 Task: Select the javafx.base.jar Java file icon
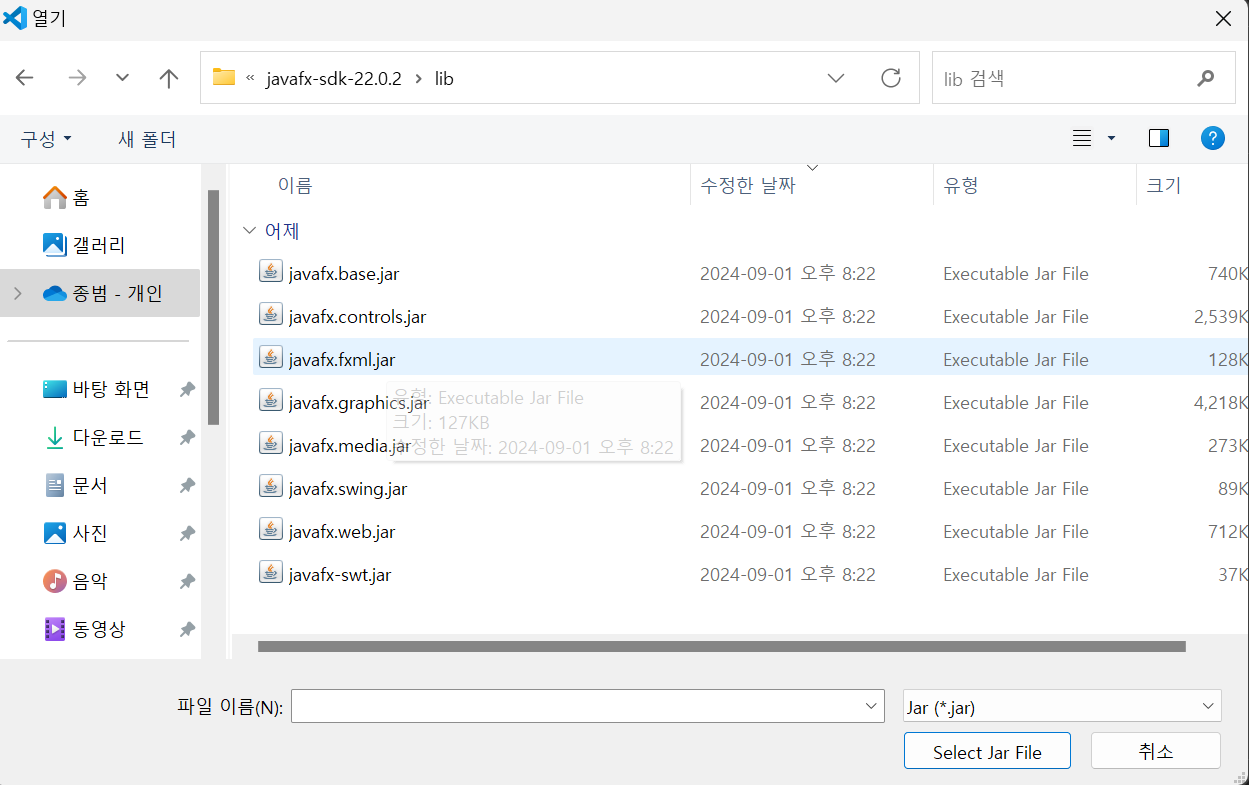pos(270,272)
